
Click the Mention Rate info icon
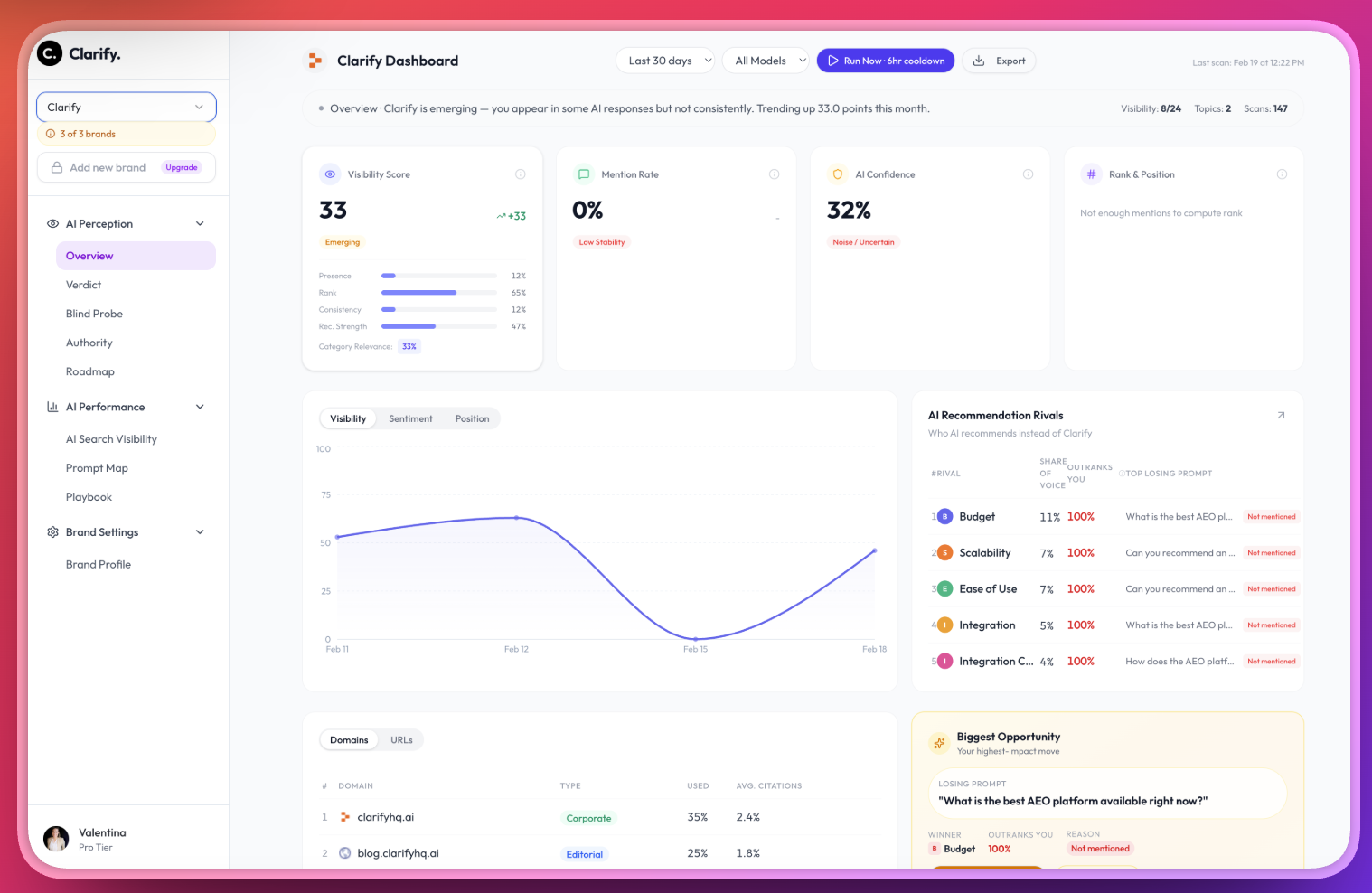pos(774,174)
